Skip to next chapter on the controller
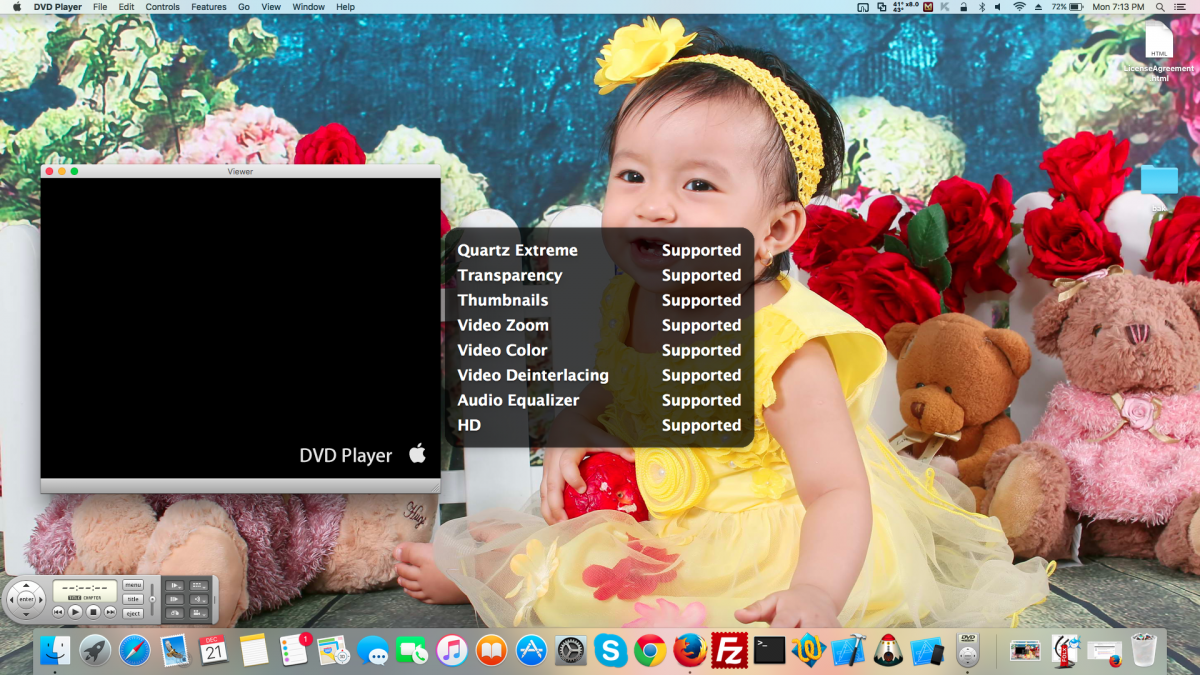This screenshot has height=675, width=1200. [x=110, y=611]
